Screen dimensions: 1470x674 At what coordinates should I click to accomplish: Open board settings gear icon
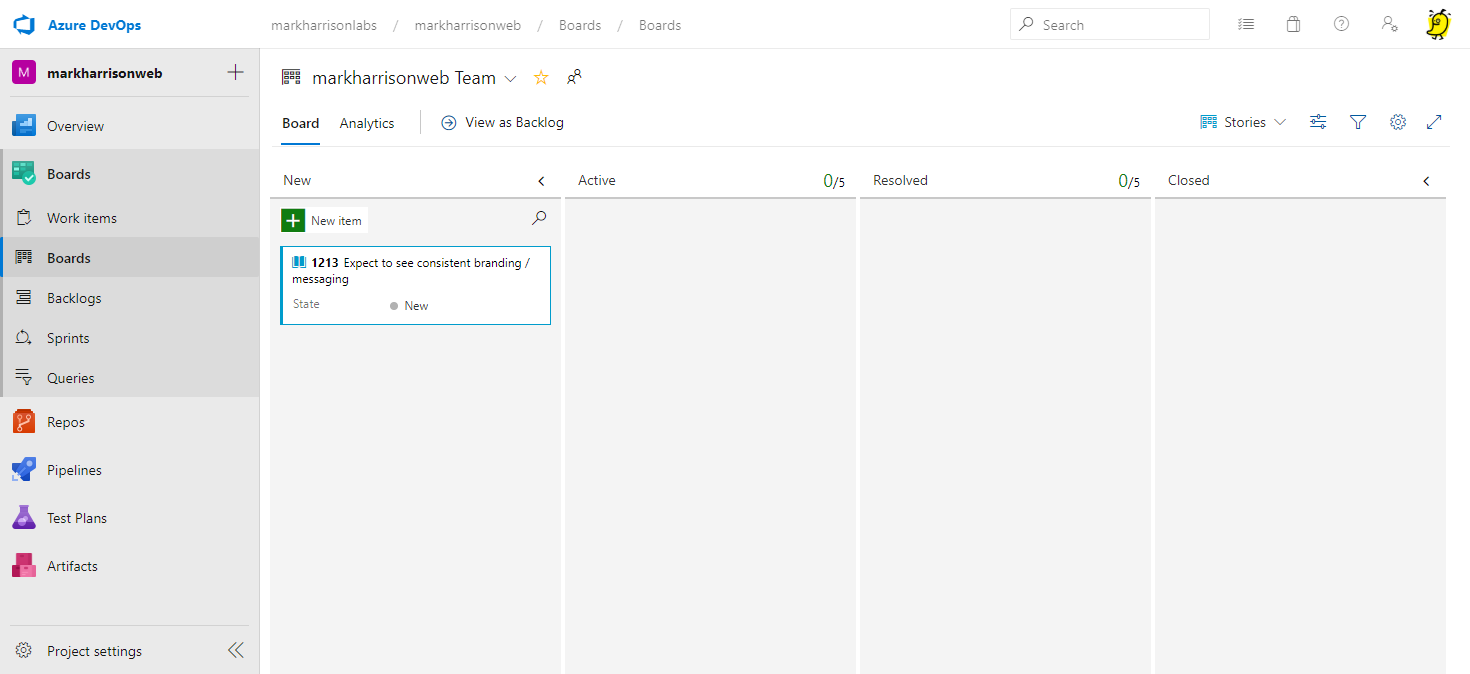[1398, 122]
